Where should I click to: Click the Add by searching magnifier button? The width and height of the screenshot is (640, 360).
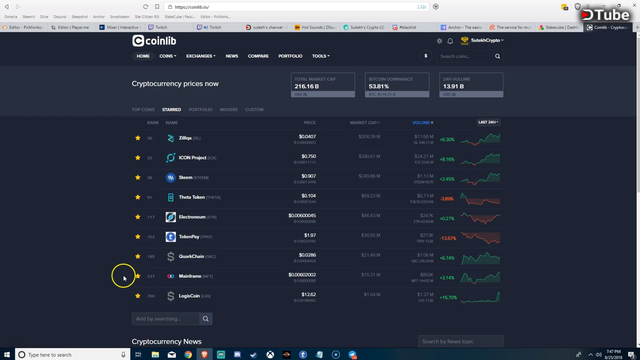click(x=206, y=319)
